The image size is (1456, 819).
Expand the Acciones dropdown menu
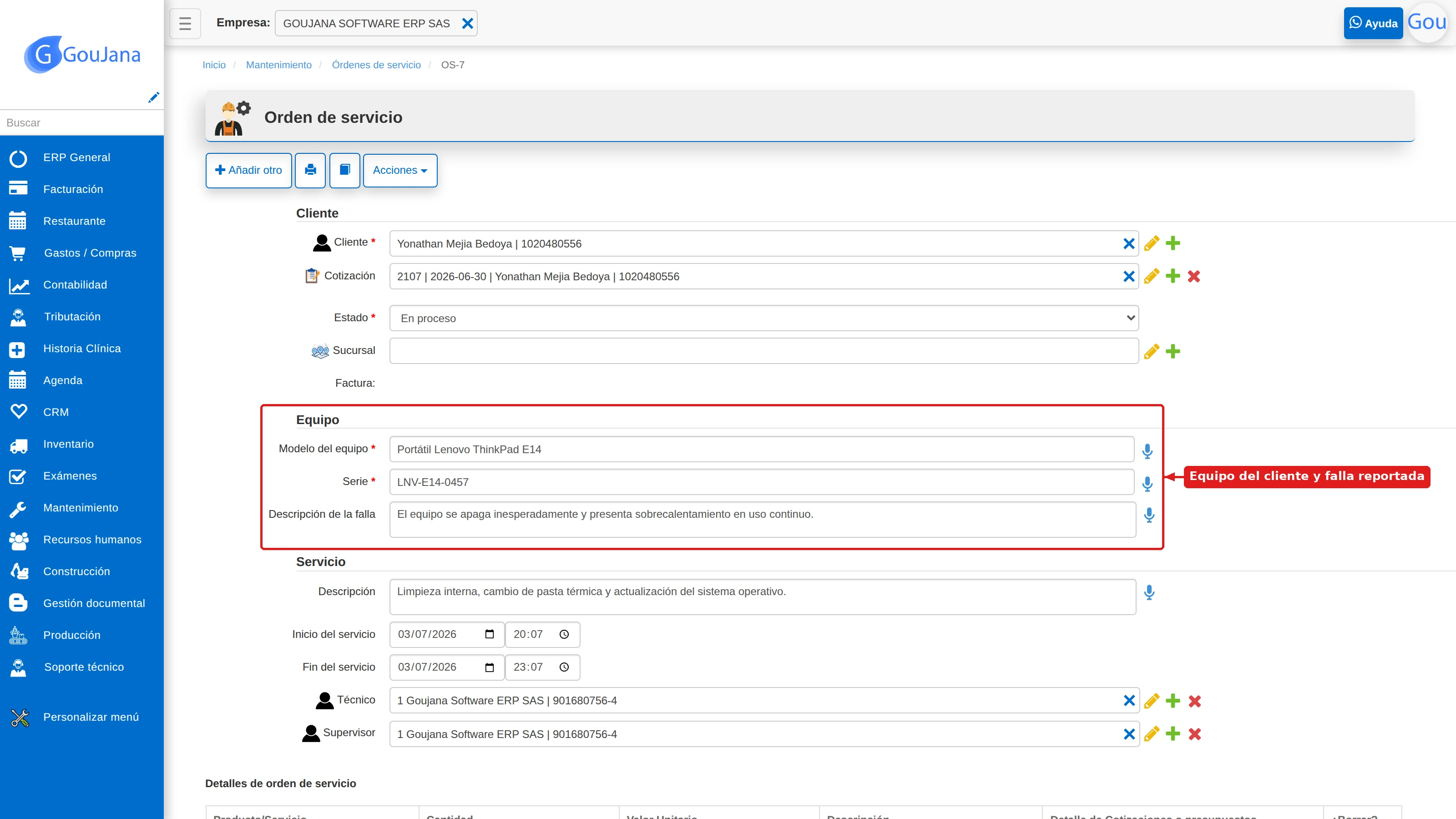pyautogui.click(x=400, y=170)
